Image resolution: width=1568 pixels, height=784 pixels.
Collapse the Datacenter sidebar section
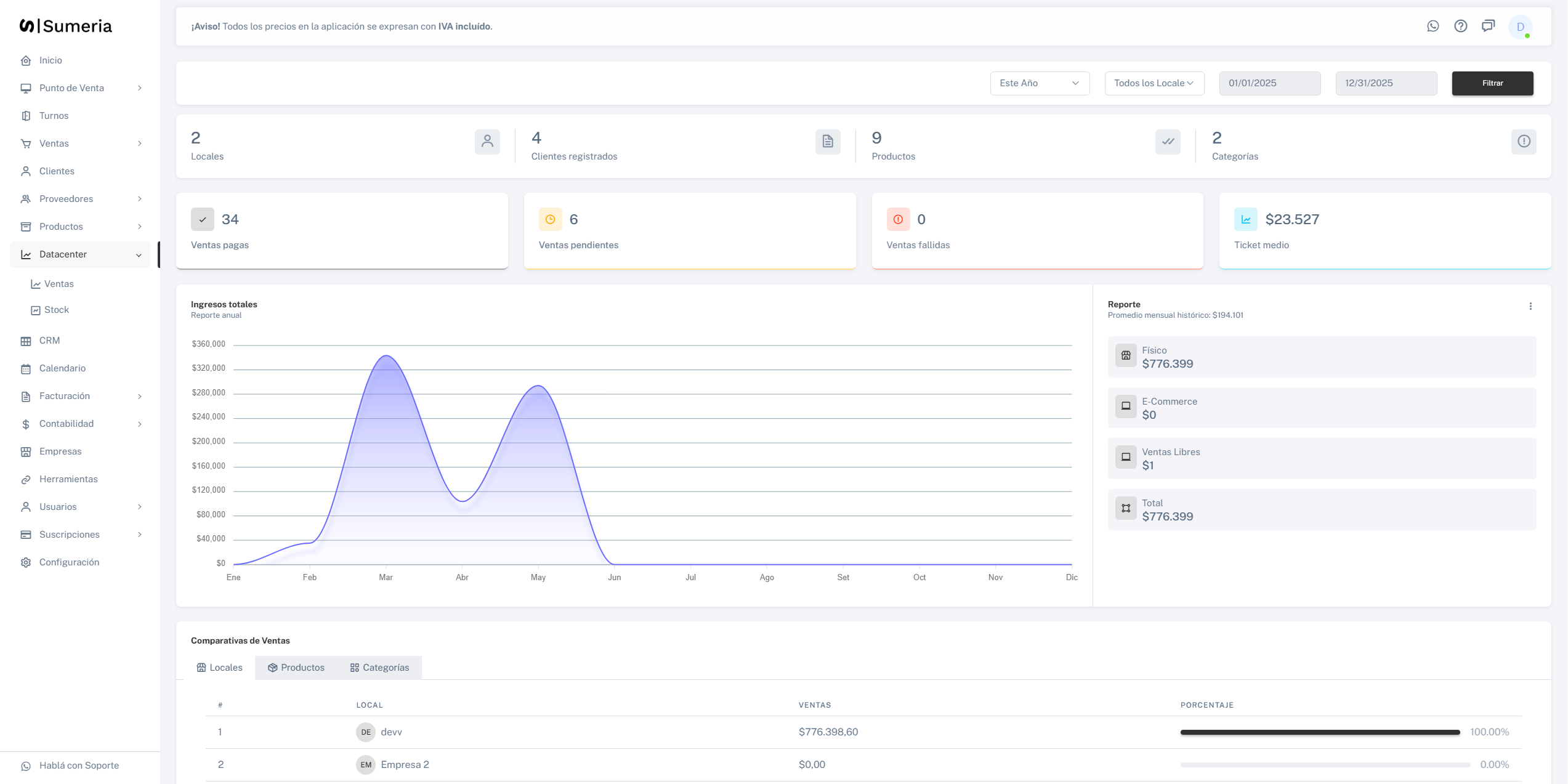tap(80, 254)
